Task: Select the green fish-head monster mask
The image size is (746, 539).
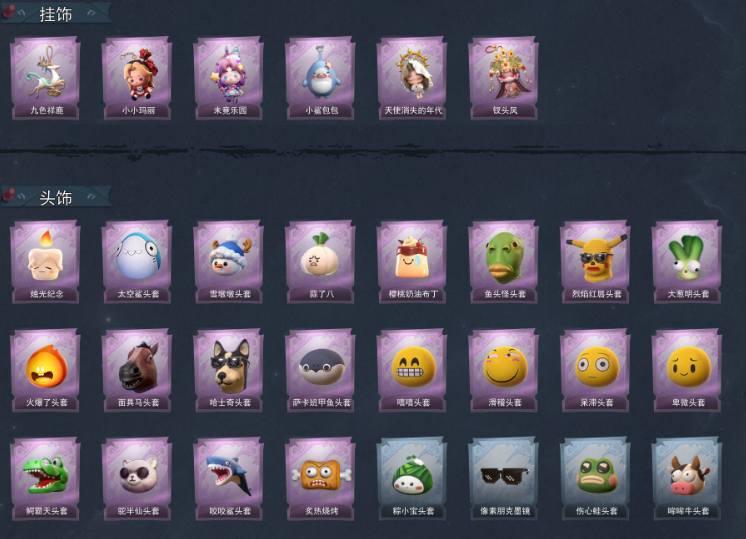Action: coord(504,262)
